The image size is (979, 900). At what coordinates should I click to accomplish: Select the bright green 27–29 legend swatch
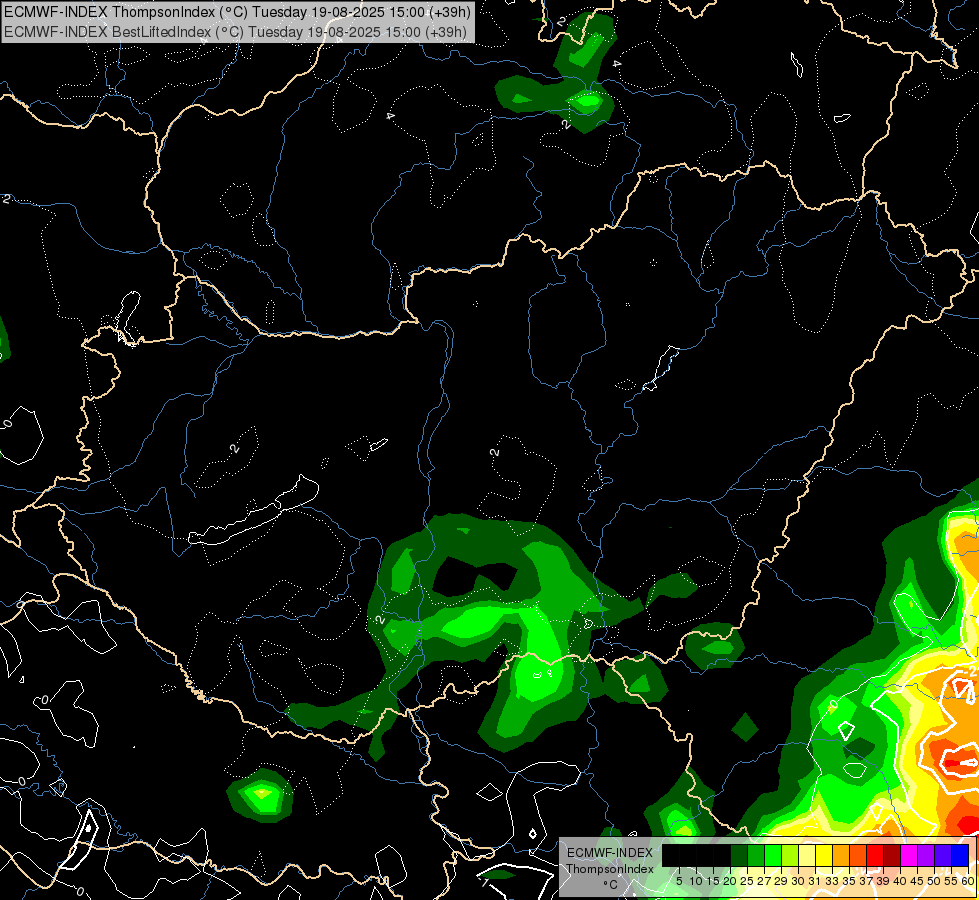(773, 855)
